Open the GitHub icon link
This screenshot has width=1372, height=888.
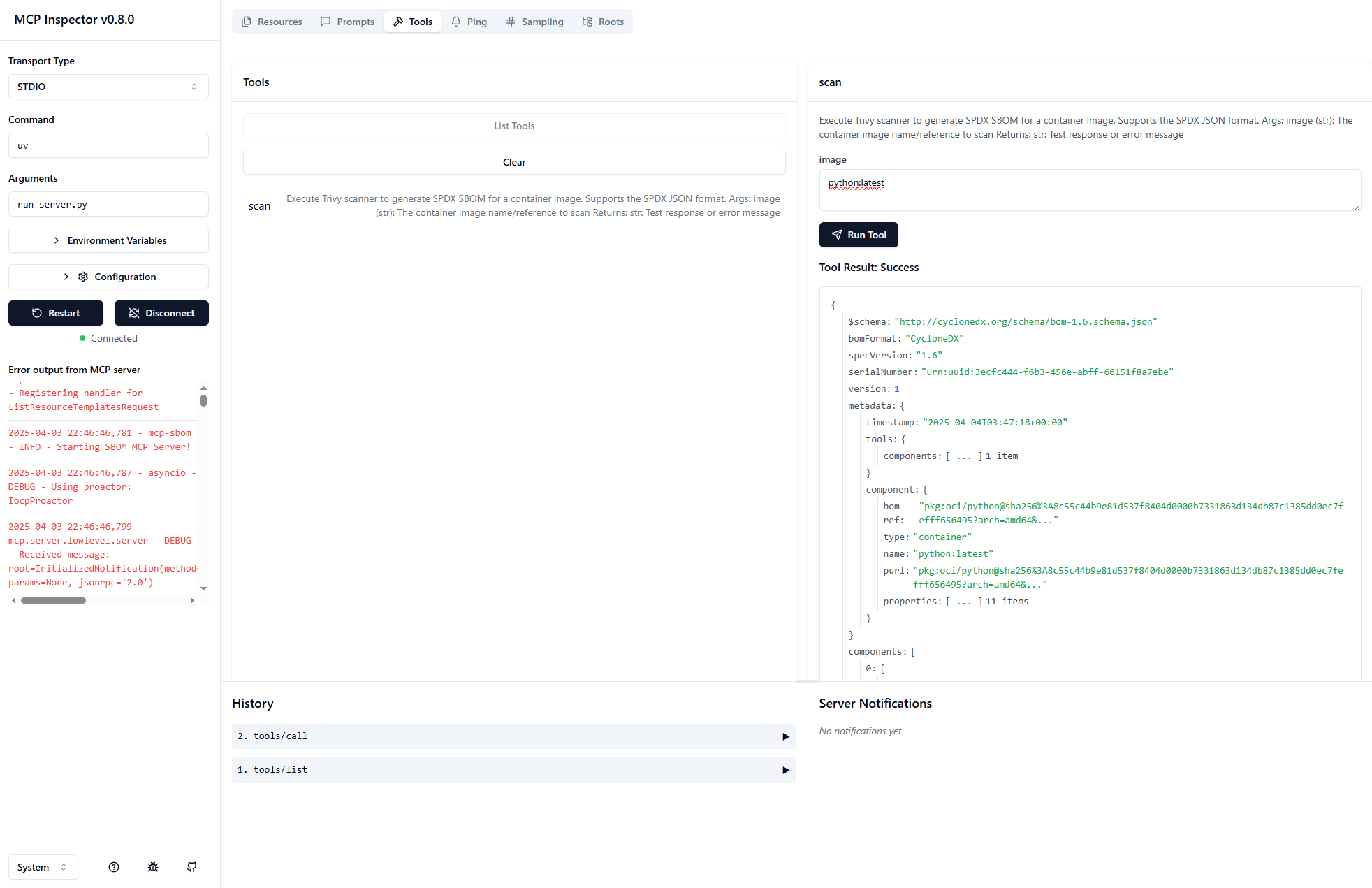coord(192,867)
